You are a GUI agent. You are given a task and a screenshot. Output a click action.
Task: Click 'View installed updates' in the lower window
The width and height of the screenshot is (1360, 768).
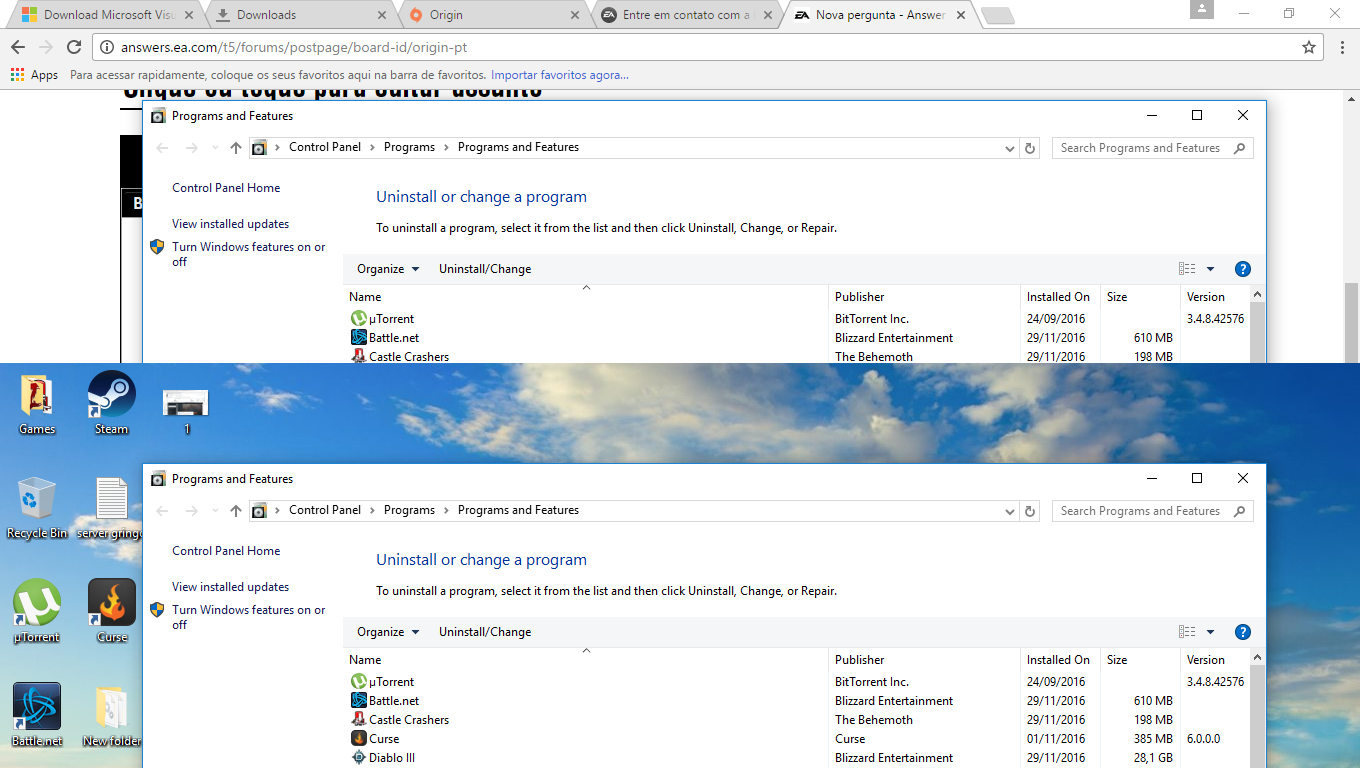tap(230, 587)
